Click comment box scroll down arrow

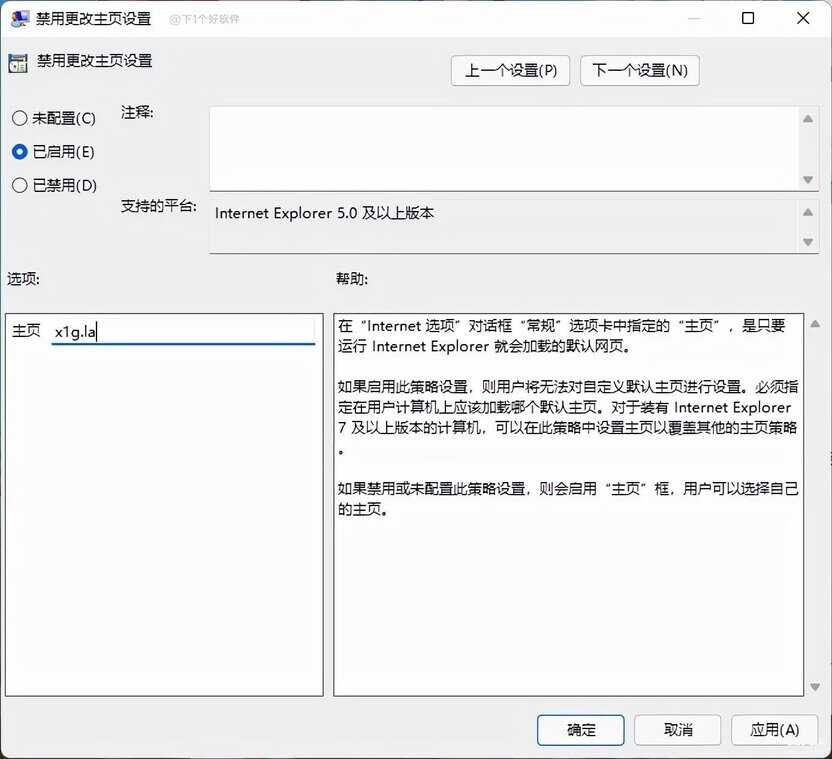click(808, 179)
